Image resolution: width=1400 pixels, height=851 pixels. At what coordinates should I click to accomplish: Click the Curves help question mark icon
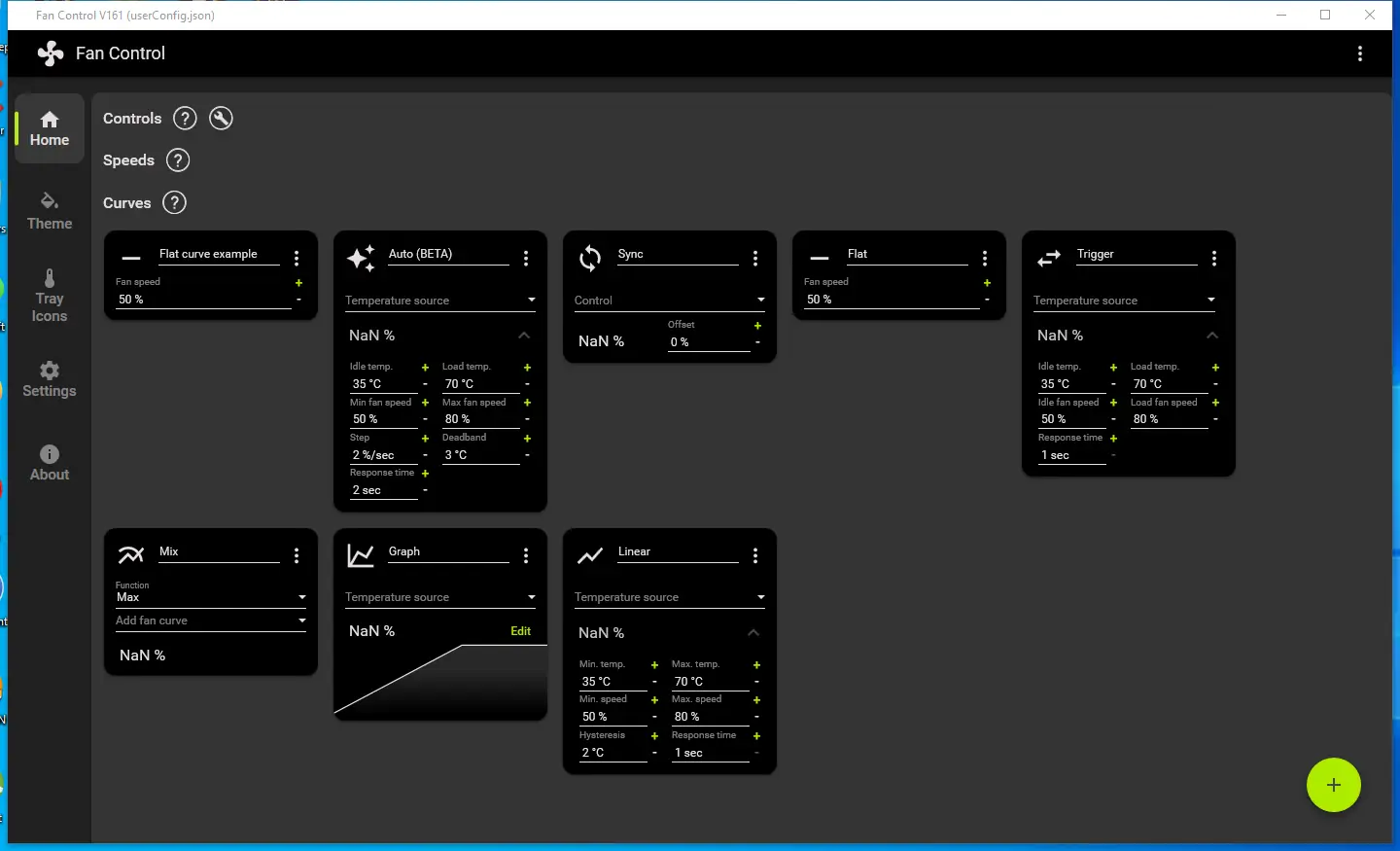174,202
